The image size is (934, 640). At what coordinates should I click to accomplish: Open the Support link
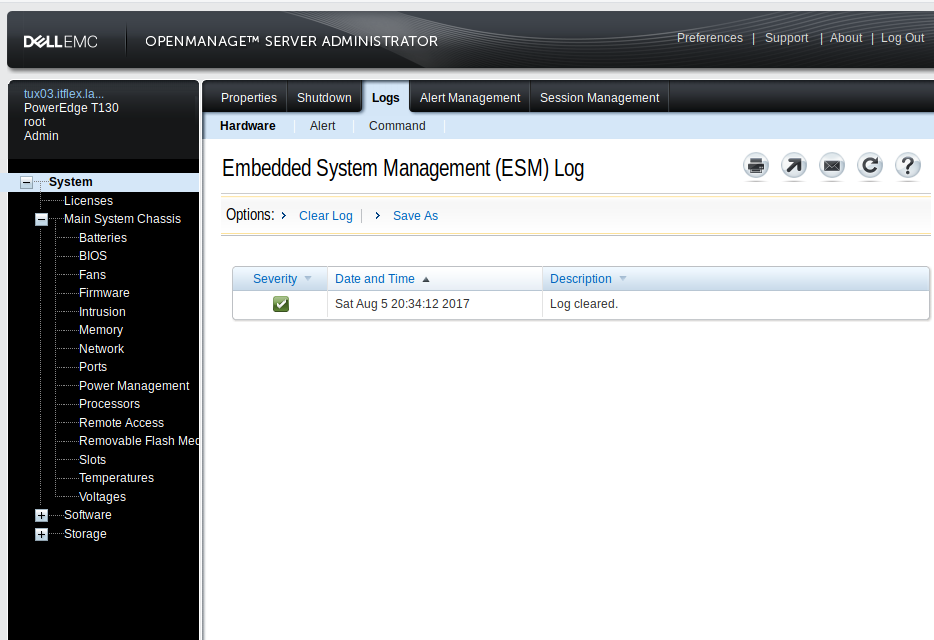tap(786, 38)
